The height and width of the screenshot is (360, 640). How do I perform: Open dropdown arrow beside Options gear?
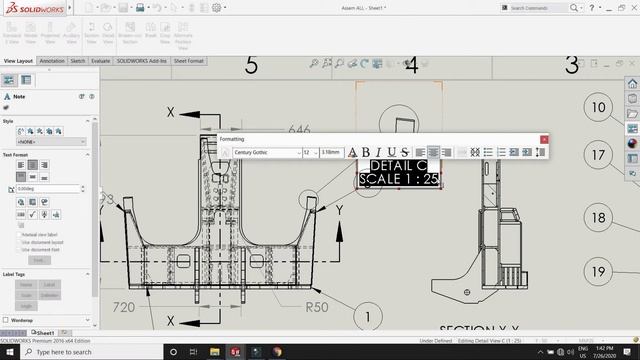coord(225,7)
